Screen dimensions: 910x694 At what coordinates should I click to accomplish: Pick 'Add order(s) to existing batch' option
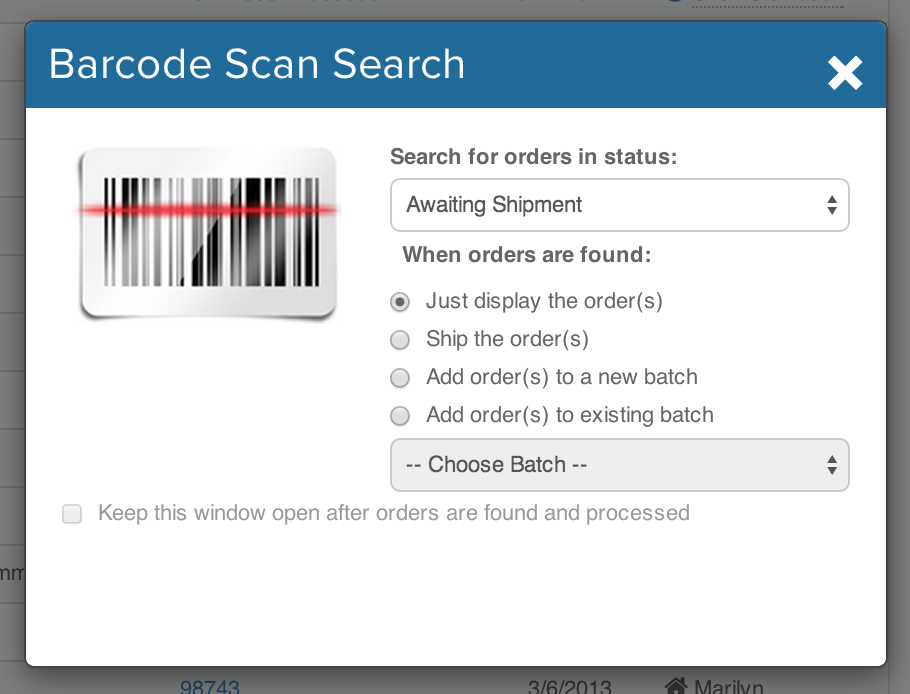[x=400, y=416]
